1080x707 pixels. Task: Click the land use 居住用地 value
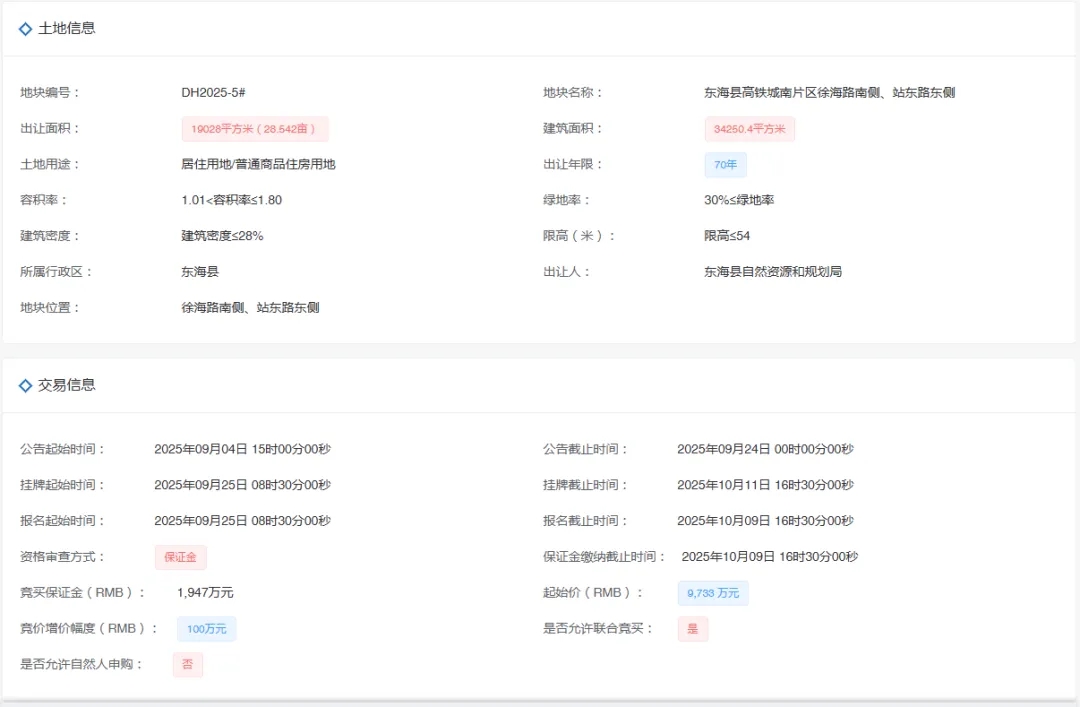(258, 165)
